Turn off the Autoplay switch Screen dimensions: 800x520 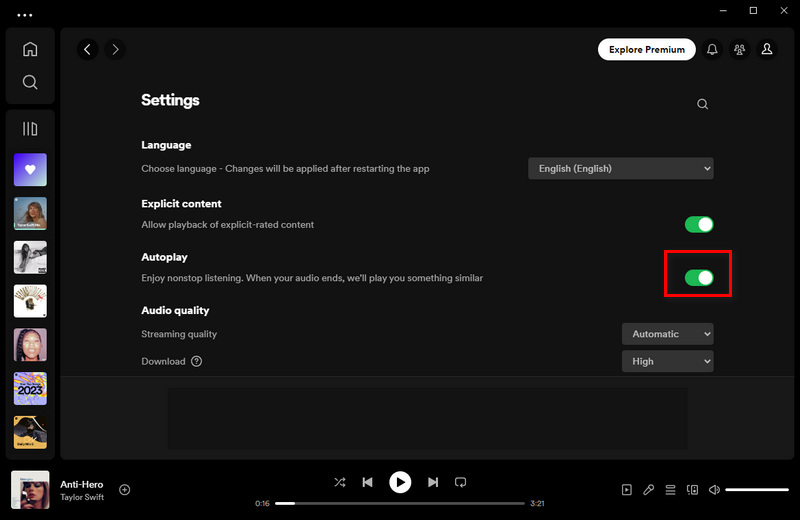click(699, 278)
